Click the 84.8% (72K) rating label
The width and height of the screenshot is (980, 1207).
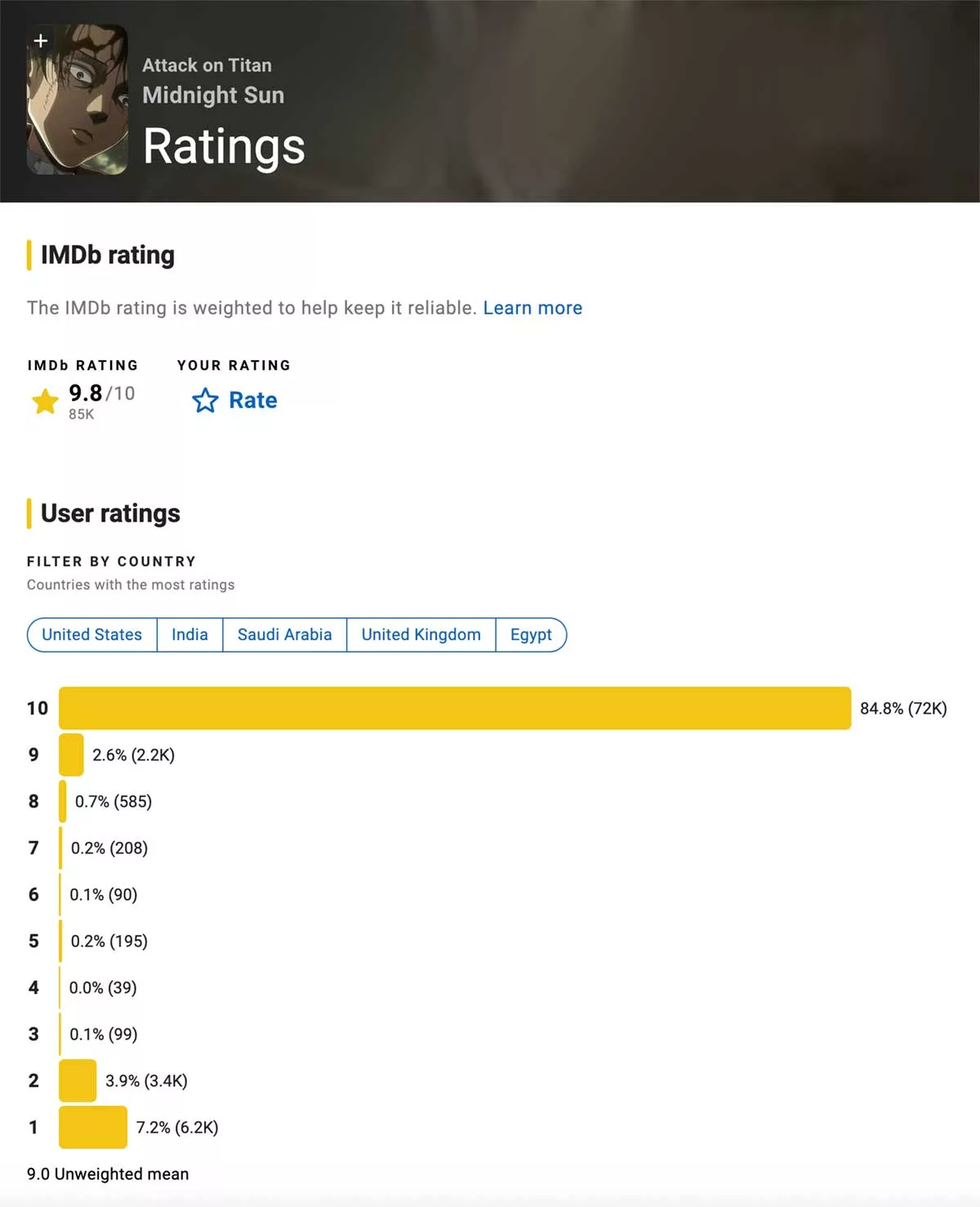tap(903, 708)
